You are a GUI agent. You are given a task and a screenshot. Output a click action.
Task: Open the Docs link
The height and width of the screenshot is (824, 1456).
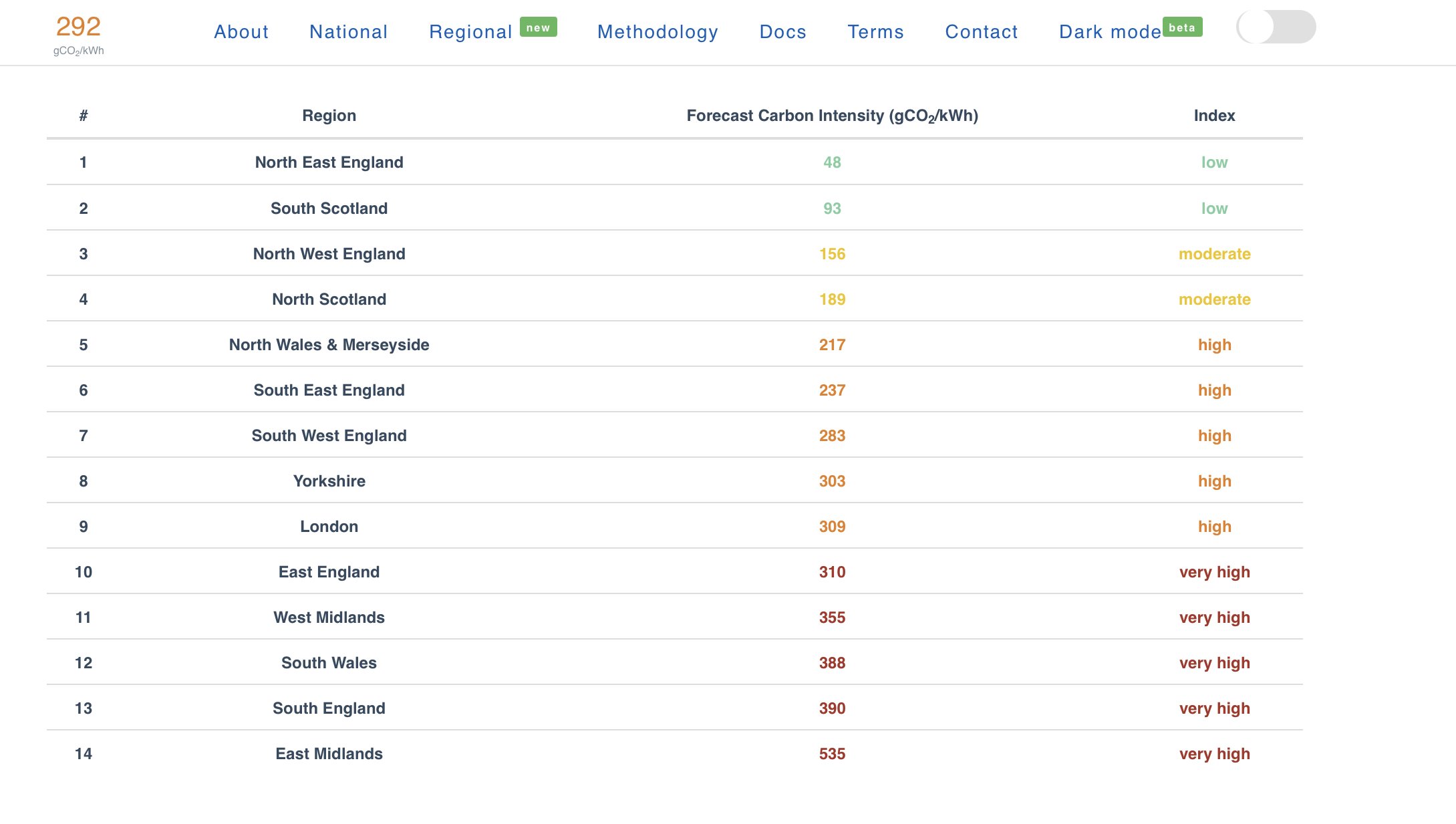pyautogui.click(x=783, y=31)
